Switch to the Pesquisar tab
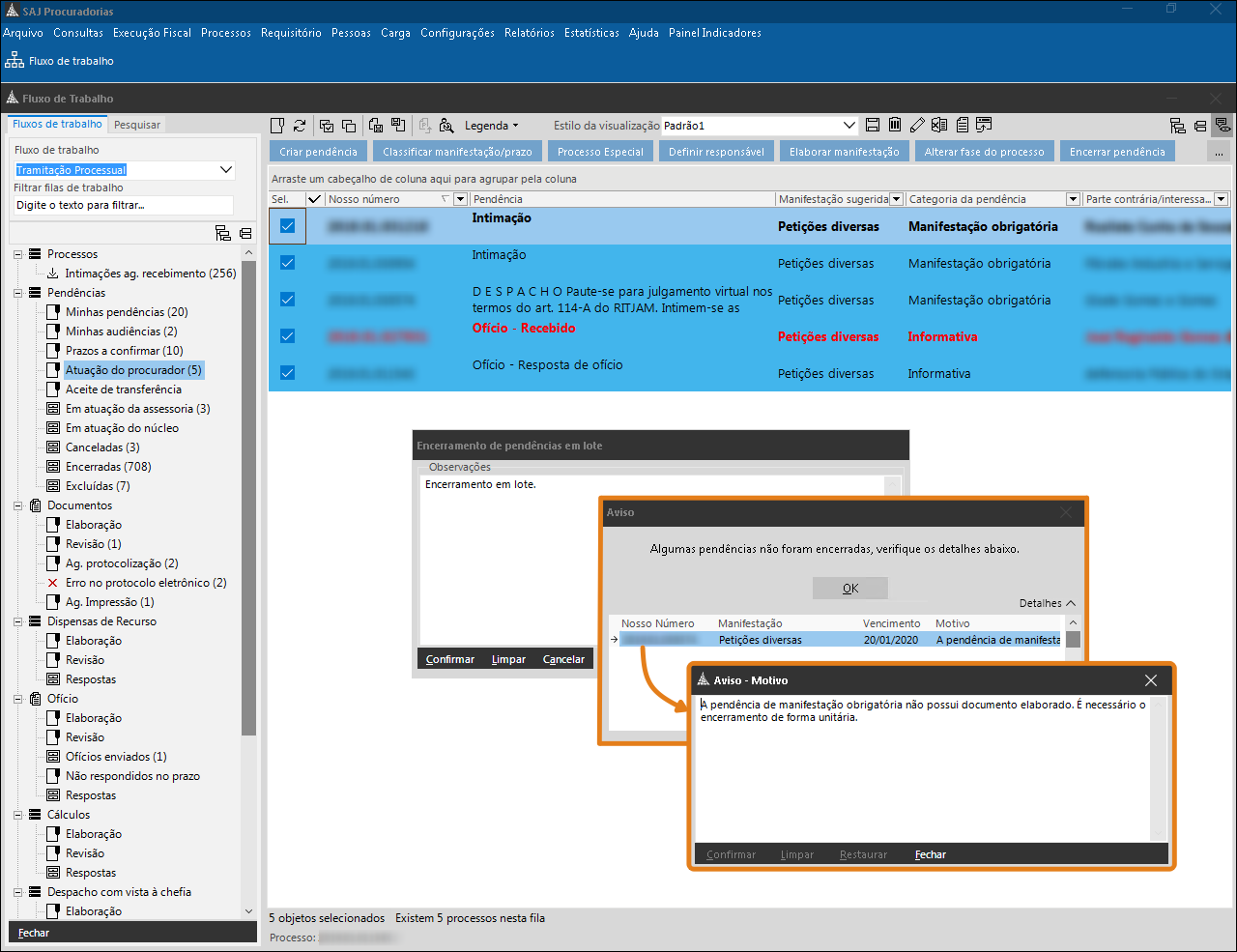1237x952 pixels. 137,125
